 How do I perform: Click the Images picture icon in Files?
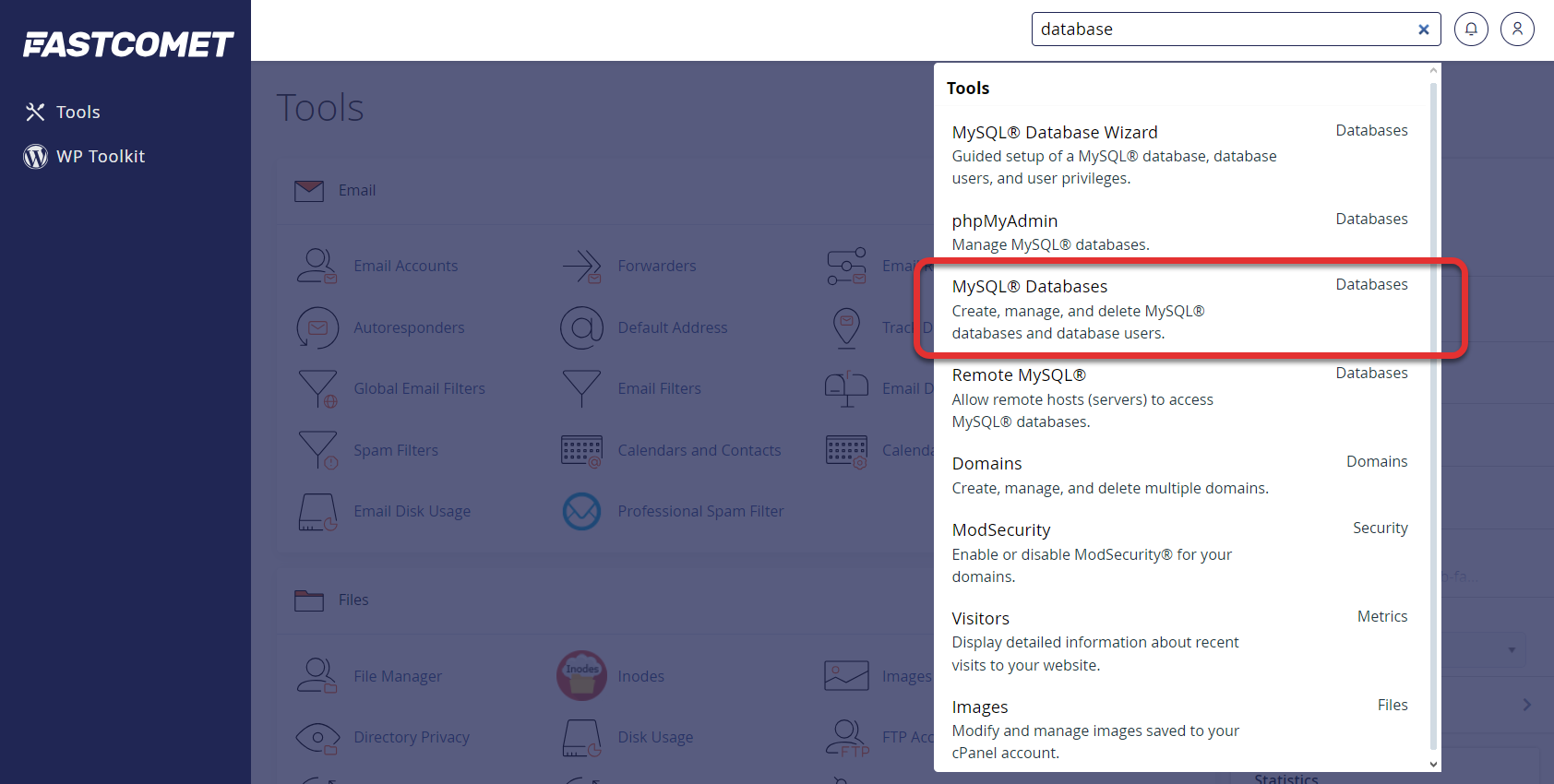coord(846,675)
